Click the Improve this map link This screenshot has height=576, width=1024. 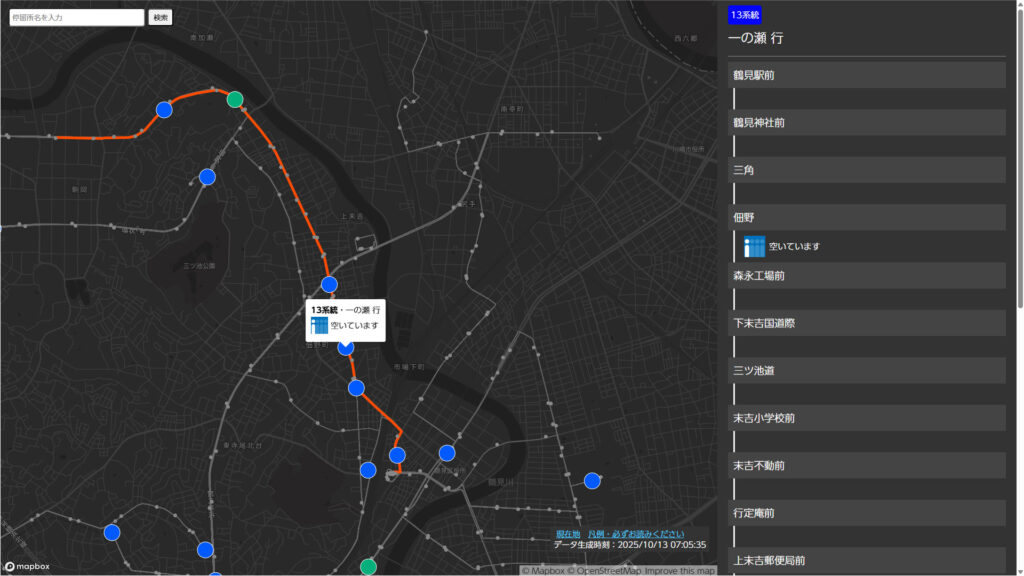pos(680,571)
